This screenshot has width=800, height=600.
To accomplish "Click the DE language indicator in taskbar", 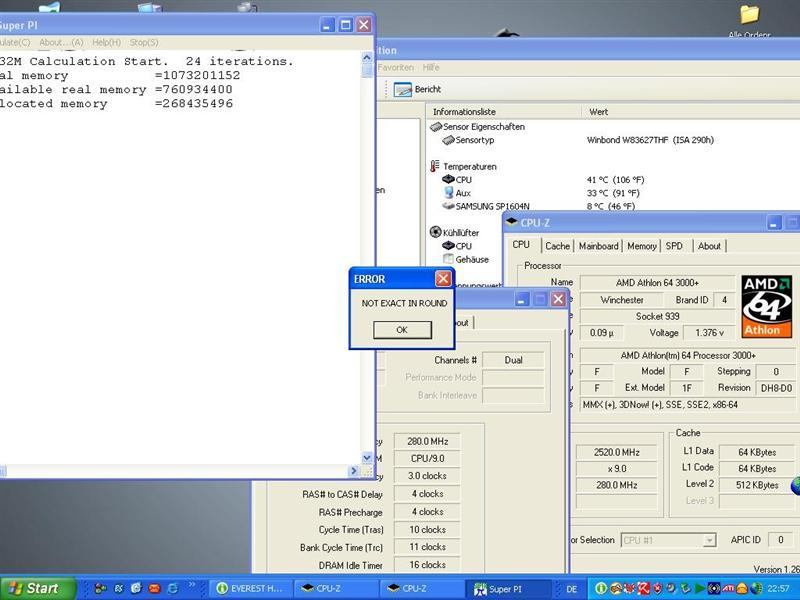I will (x=572, y=589).
